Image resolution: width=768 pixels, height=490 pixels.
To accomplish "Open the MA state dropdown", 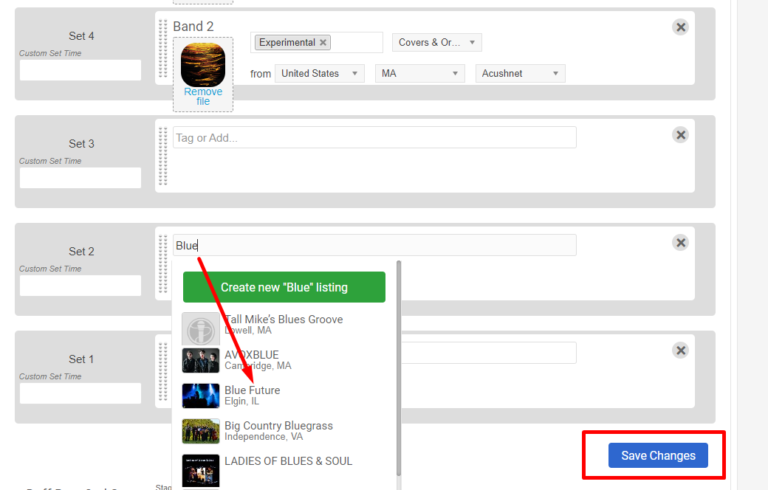I will [420, 74].
